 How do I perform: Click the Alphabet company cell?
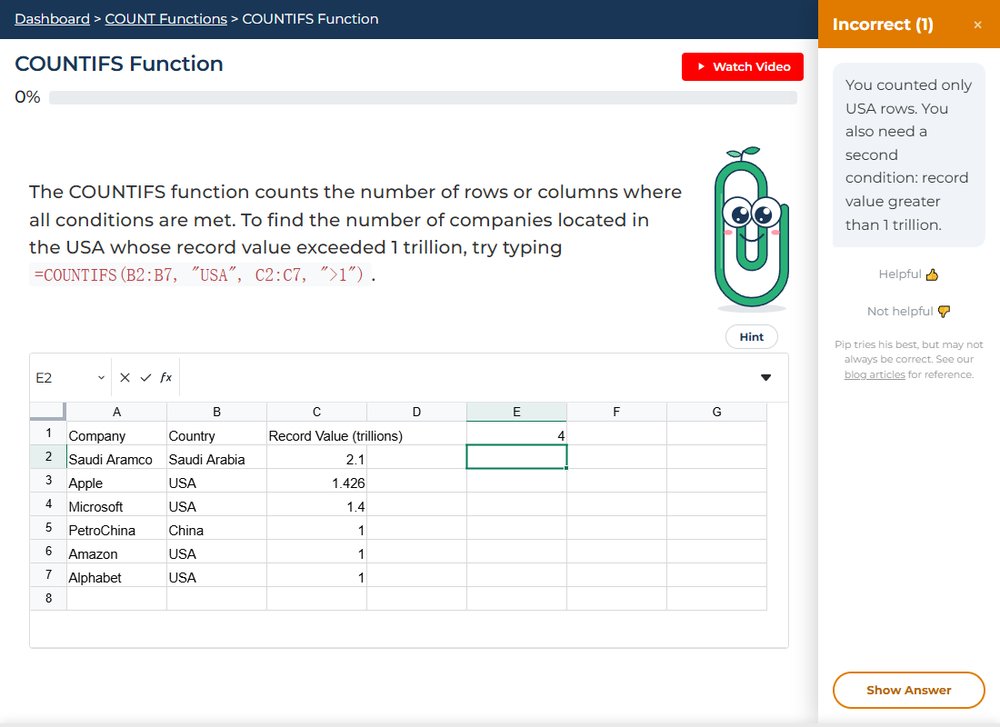(117, 575)
